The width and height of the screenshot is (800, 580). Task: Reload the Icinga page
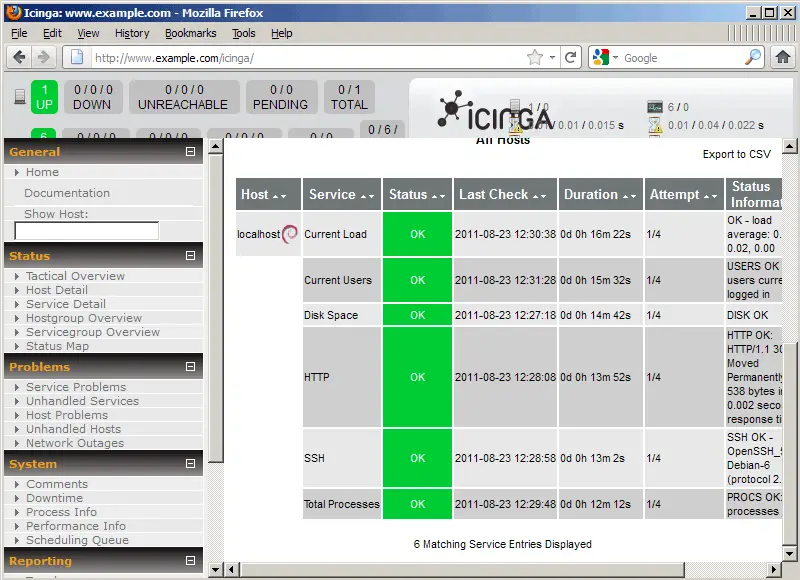pos(571,57)
